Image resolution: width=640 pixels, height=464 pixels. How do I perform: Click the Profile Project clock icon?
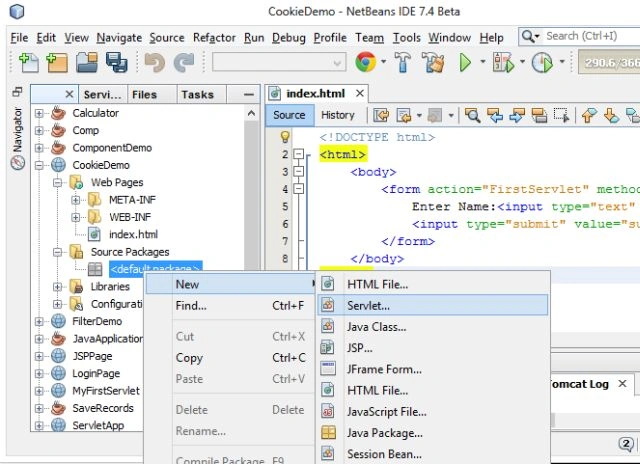click(542, 62)
